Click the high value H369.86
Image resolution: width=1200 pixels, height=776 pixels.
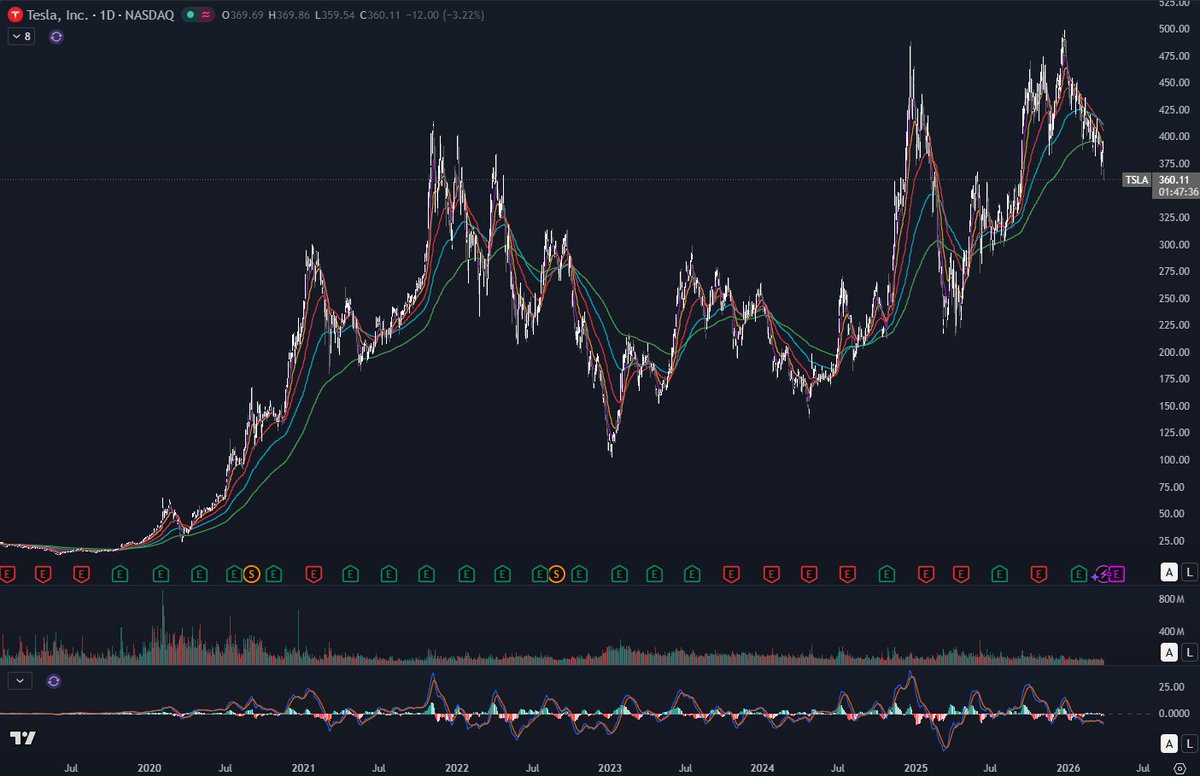pyautogui.click(x=291, y=15)
